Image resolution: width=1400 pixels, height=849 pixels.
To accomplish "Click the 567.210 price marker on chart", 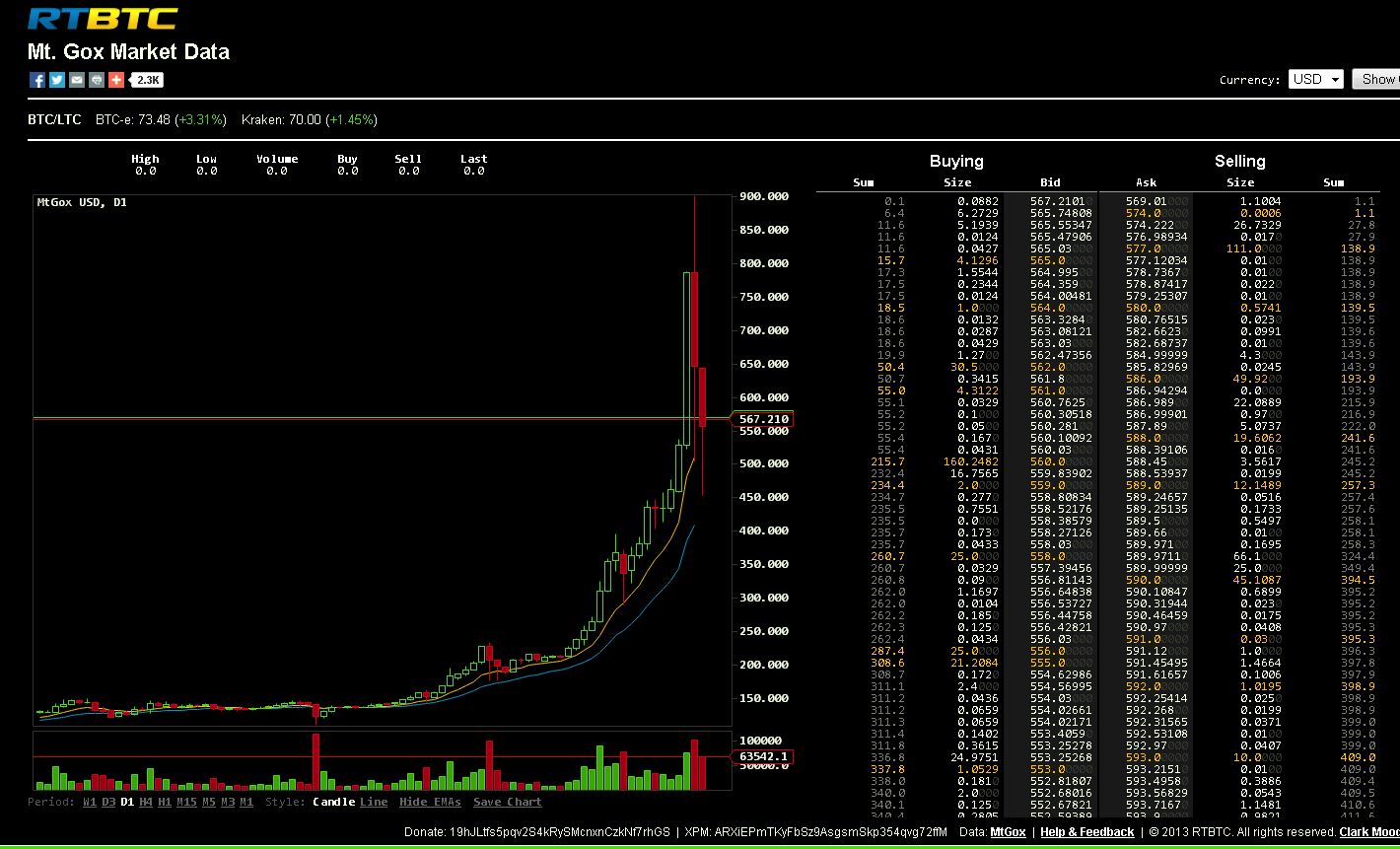I will (764, 419).
